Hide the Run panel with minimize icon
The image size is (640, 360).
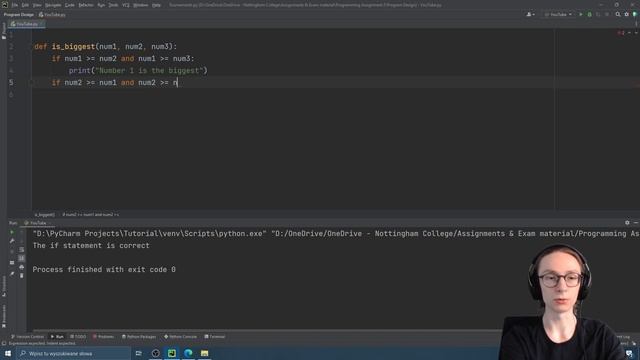[636, 222]
